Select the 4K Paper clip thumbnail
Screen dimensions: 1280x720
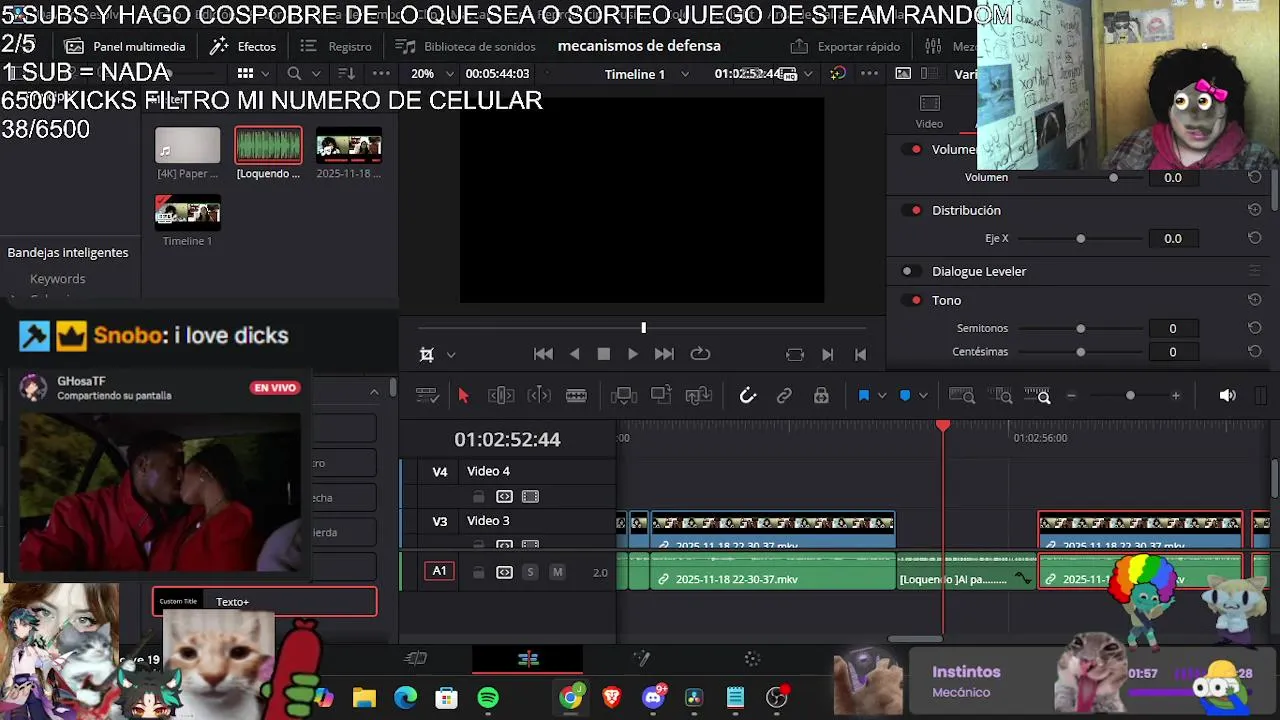tap(187, 146)
